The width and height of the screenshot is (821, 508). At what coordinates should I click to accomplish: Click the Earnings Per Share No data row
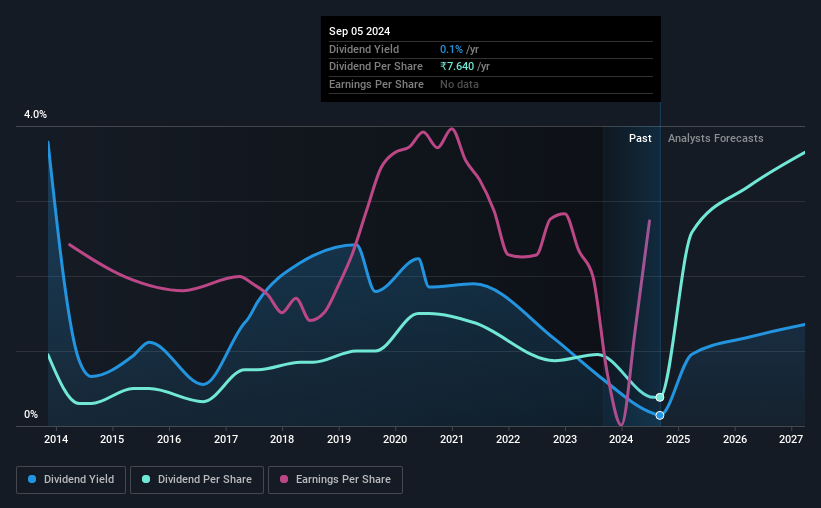(x=491, y=84)
